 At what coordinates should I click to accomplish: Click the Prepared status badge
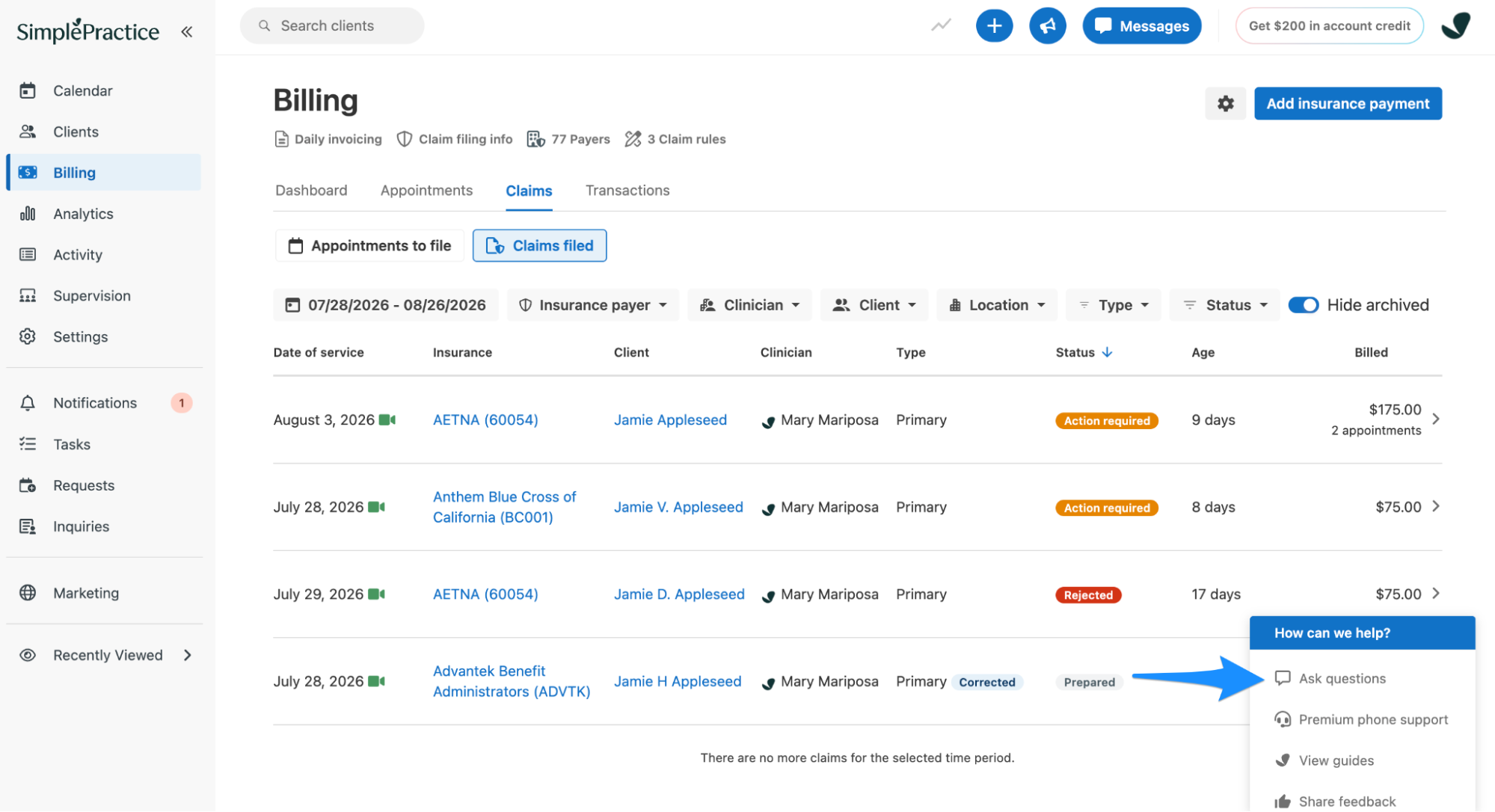1089,683
